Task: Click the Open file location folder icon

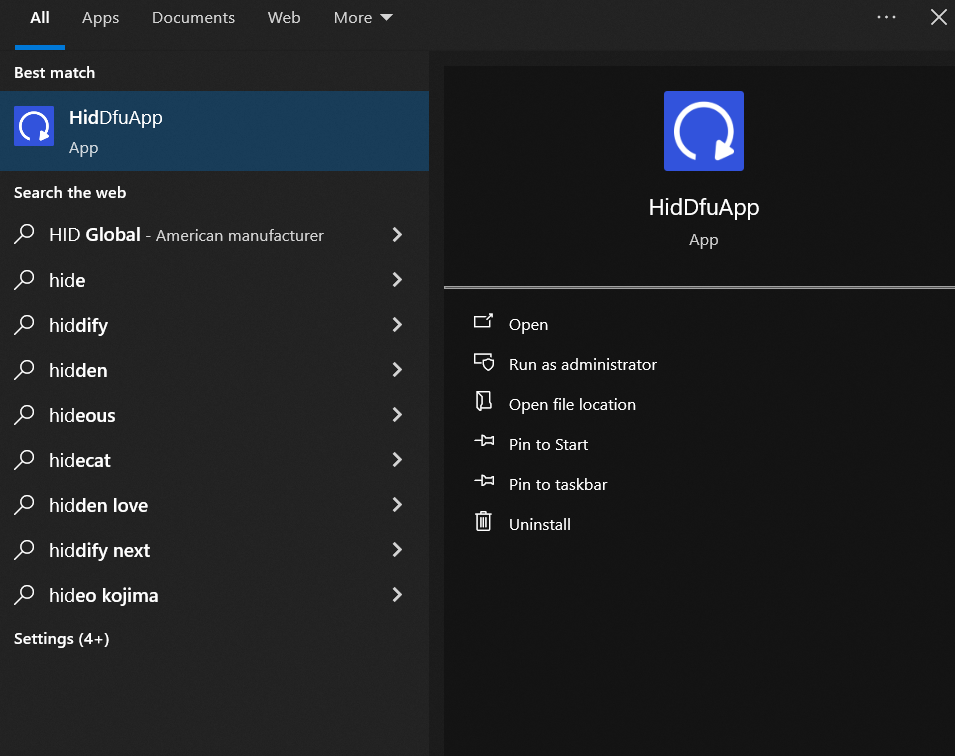Action: pos(484,402)
